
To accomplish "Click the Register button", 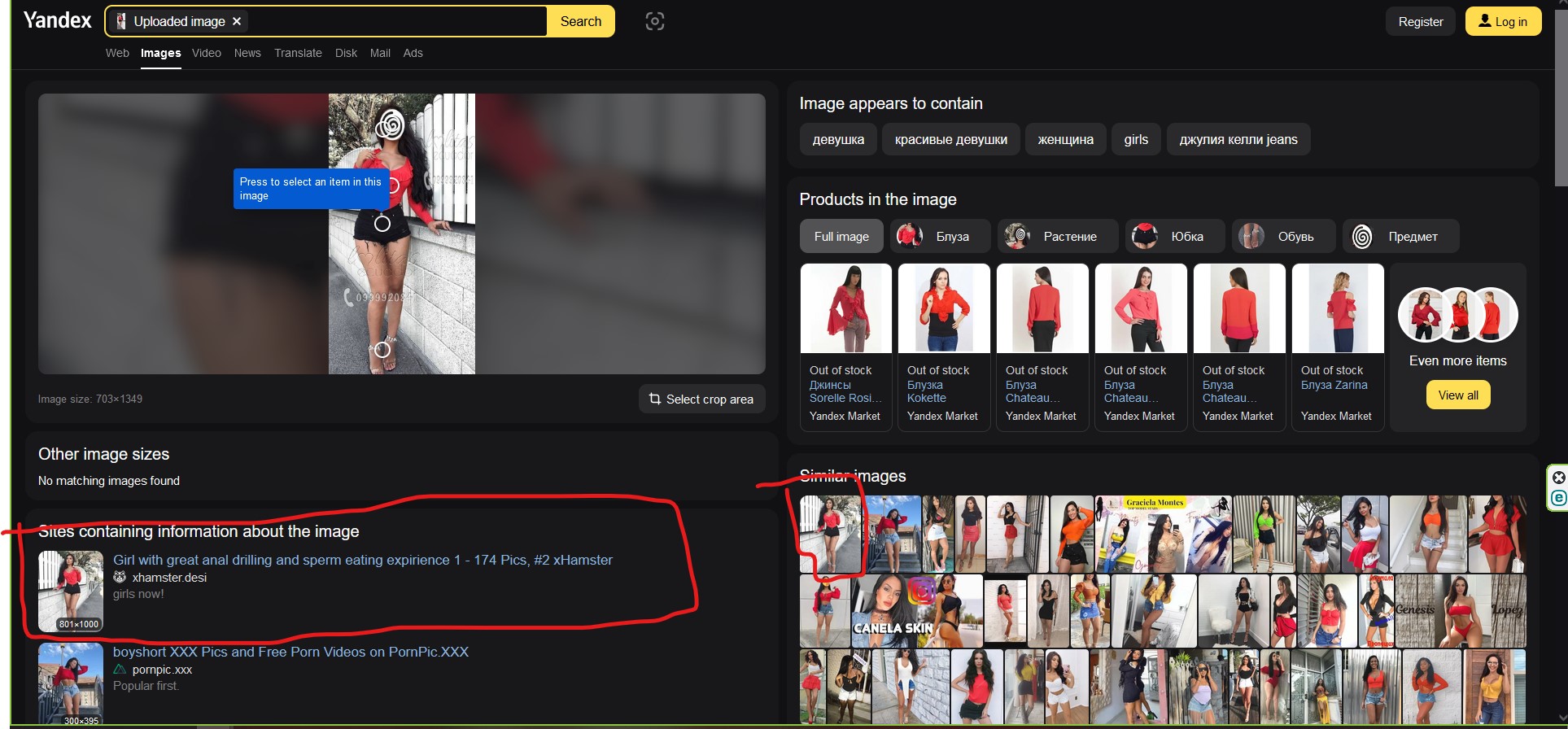I will 1421,22.
